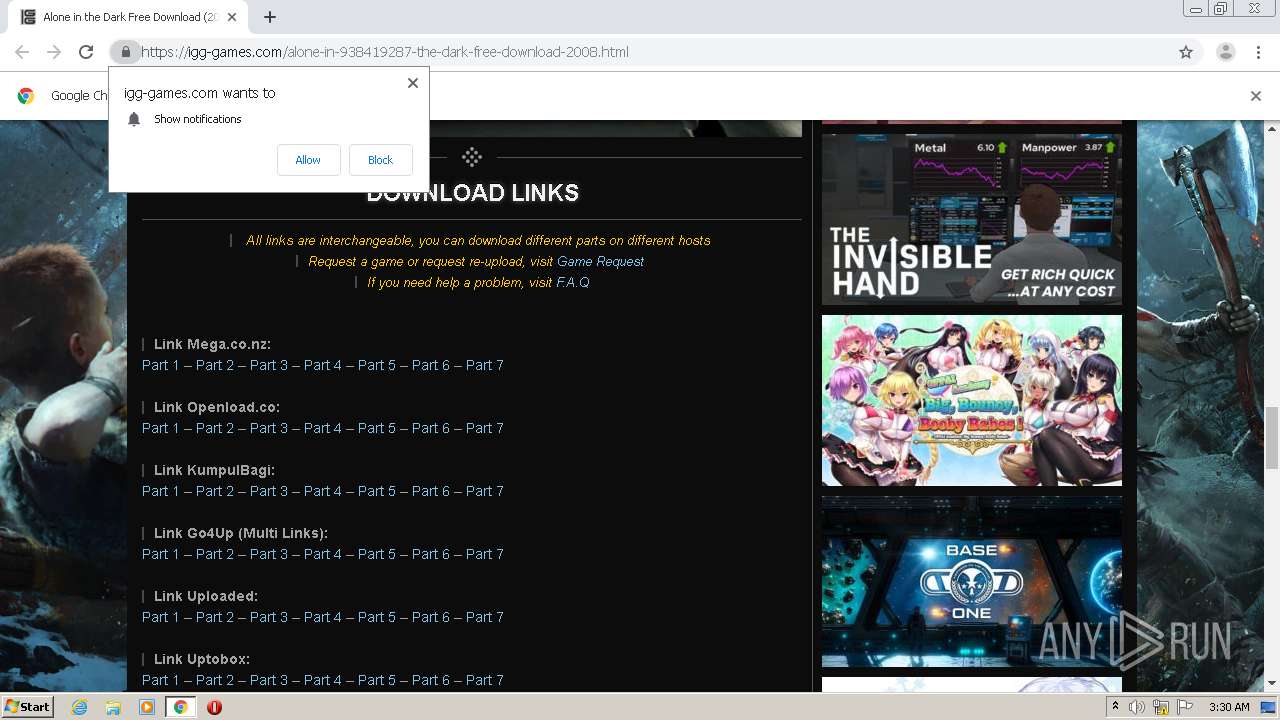Click scrollbar down arrow
Image resolution: width=1280 pixels, height=720 pixels.
1271,683
